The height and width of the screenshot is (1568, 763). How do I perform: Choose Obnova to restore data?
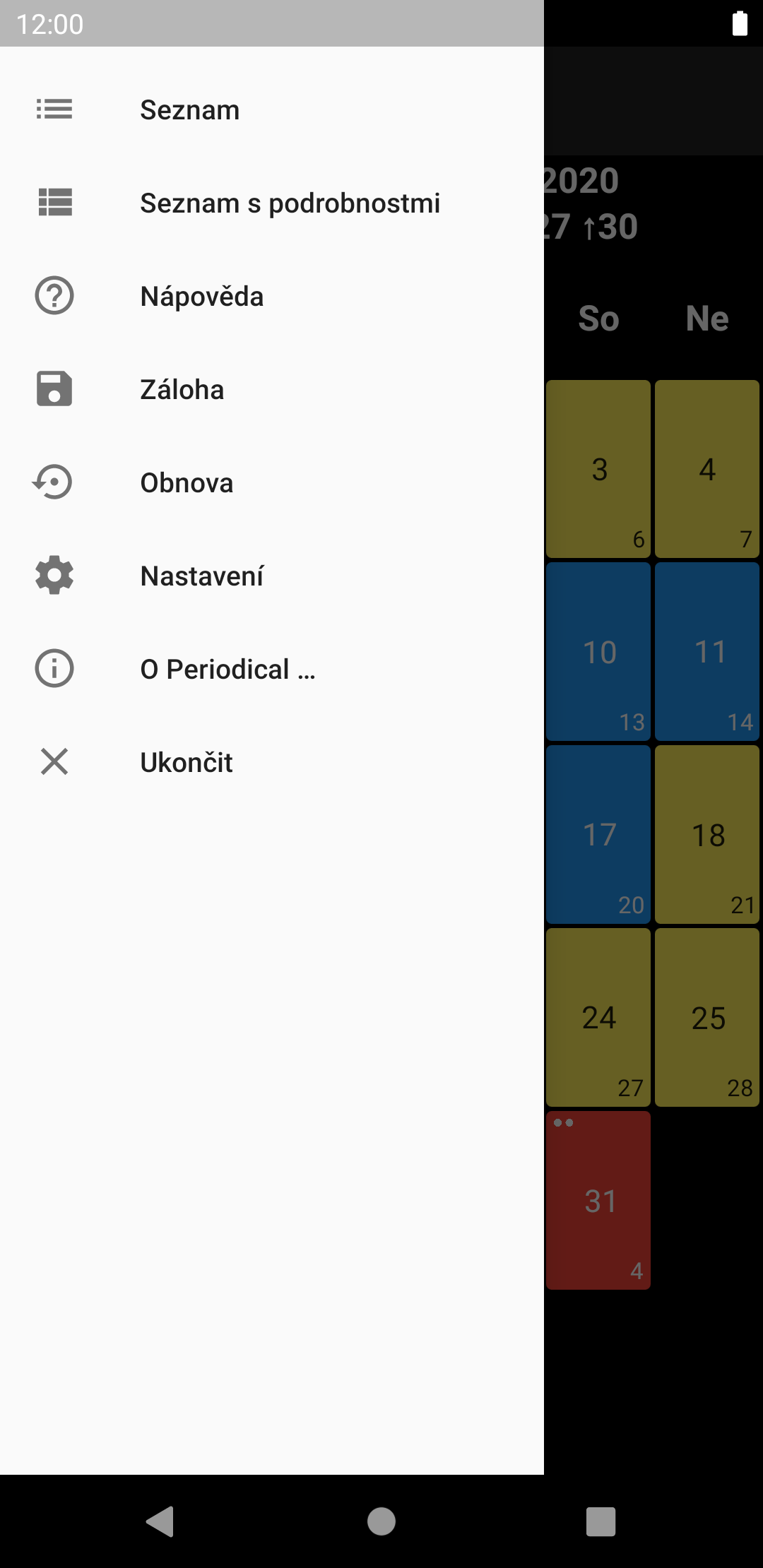pos(187,483)
